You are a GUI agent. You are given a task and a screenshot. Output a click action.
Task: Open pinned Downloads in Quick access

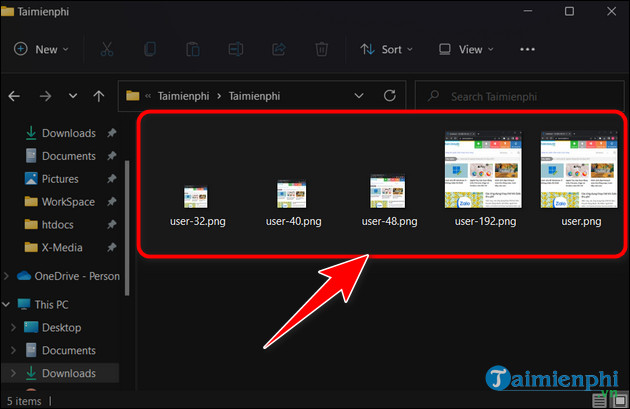(x=69, y=133)
